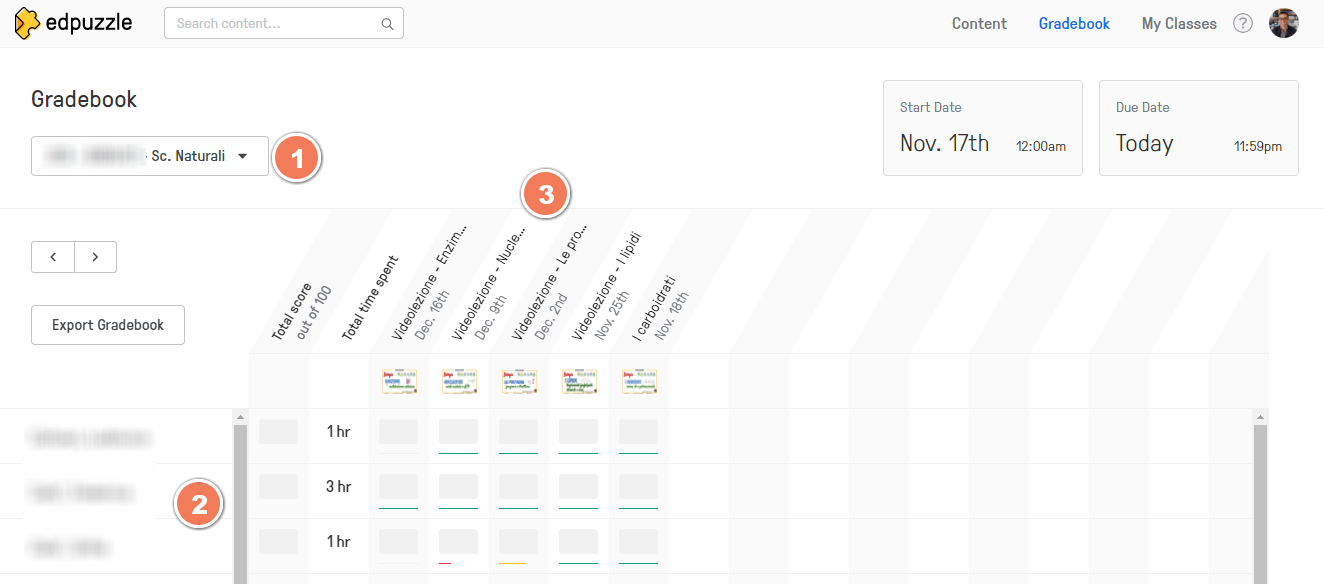Open the user profile avatar
Viewport: 1324px width, 584px height.
pyautogui.click(x=1283, y=23)
